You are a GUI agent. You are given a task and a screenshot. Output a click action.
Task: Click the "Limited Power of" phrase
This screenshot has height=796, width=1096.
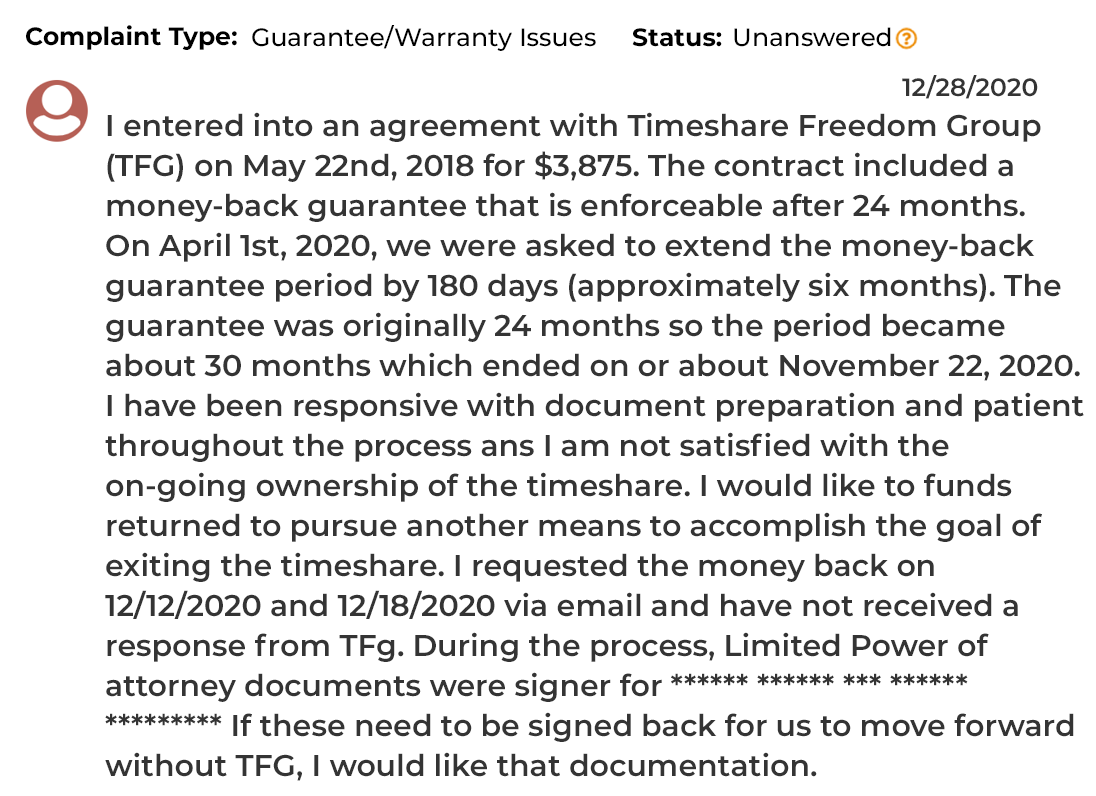[855, 646]
